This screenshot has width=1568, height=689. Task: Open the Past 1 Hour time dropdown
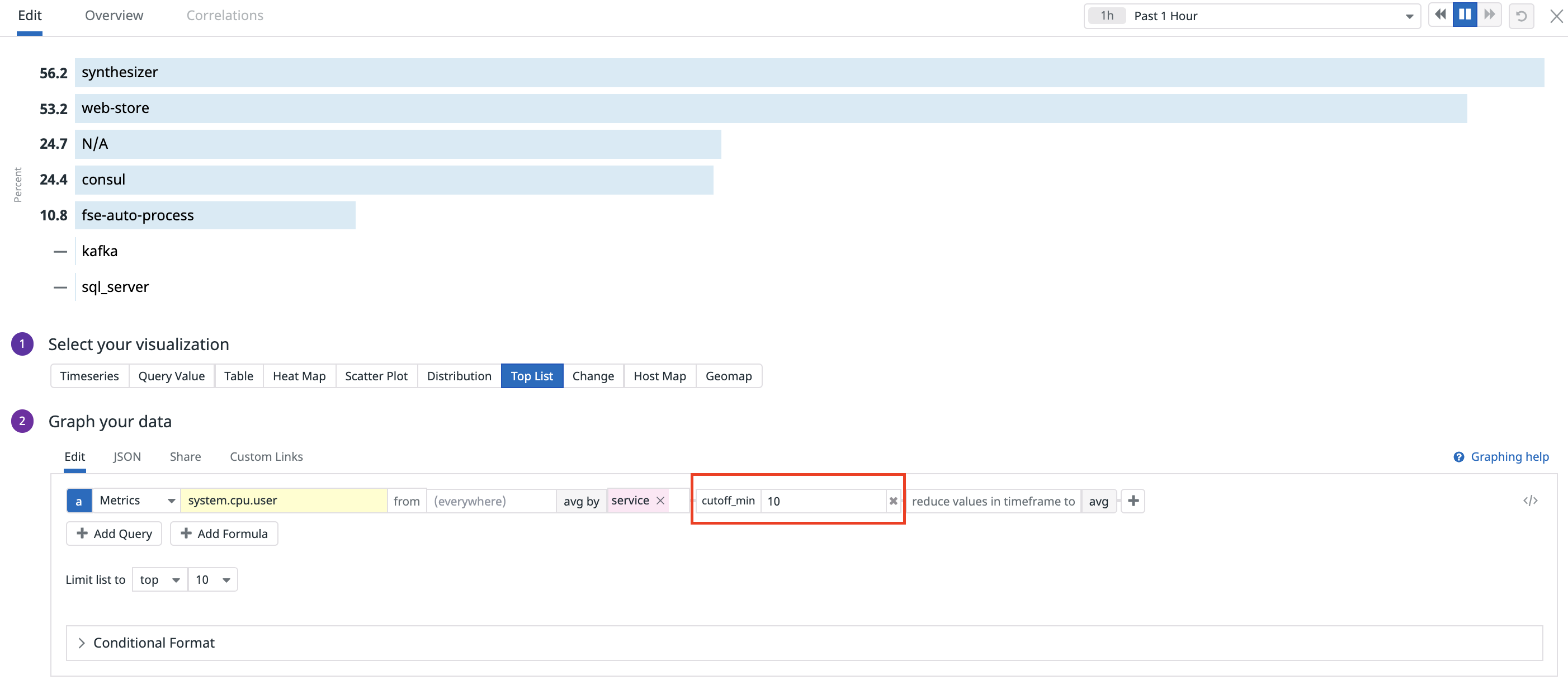point(1251,16)
